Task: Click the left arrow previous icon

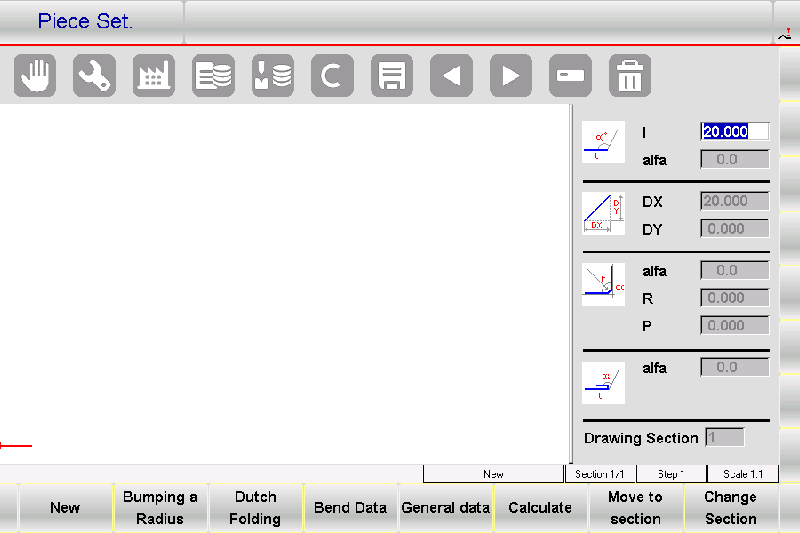Action: (451, 75)
